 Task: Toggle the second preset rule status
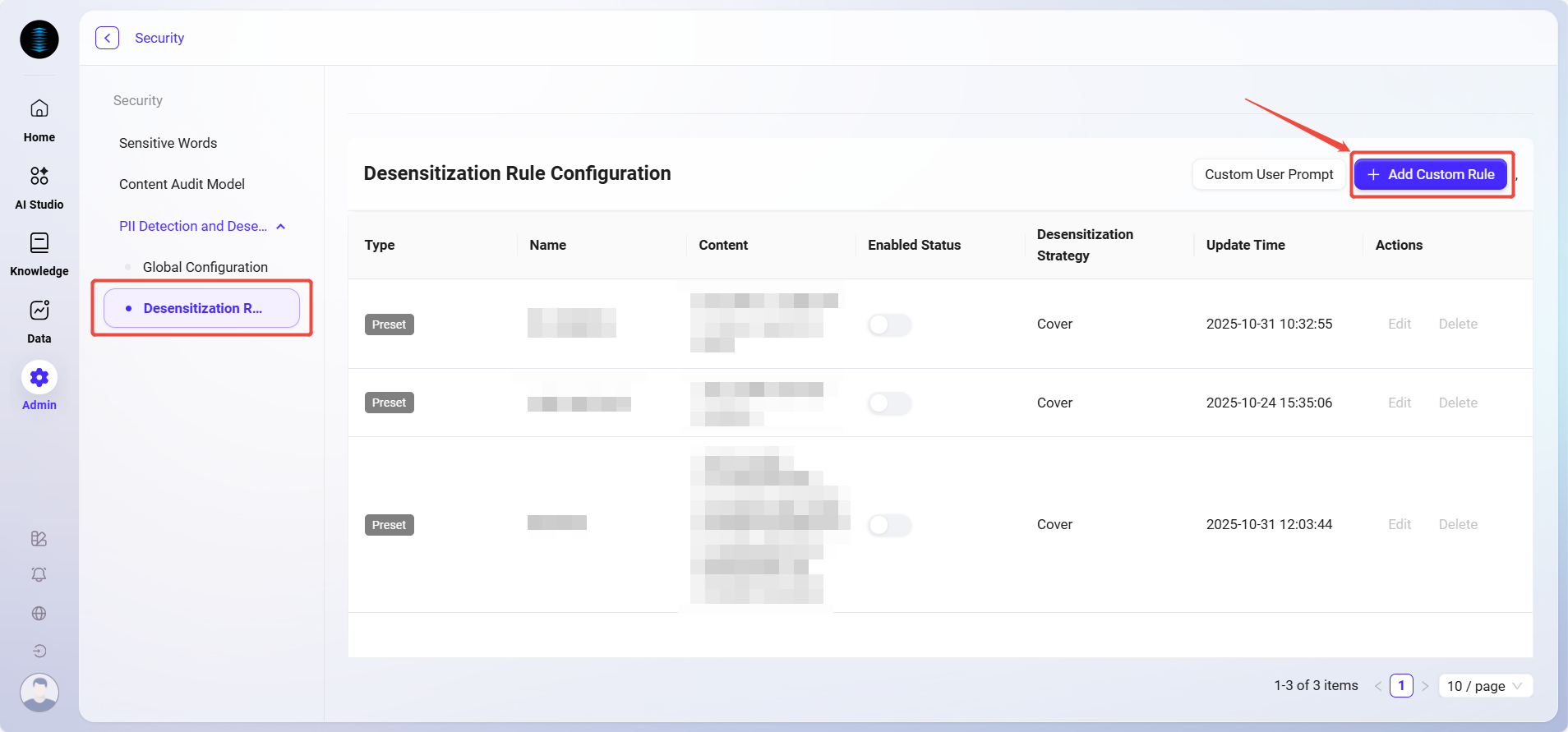[889, 403]
